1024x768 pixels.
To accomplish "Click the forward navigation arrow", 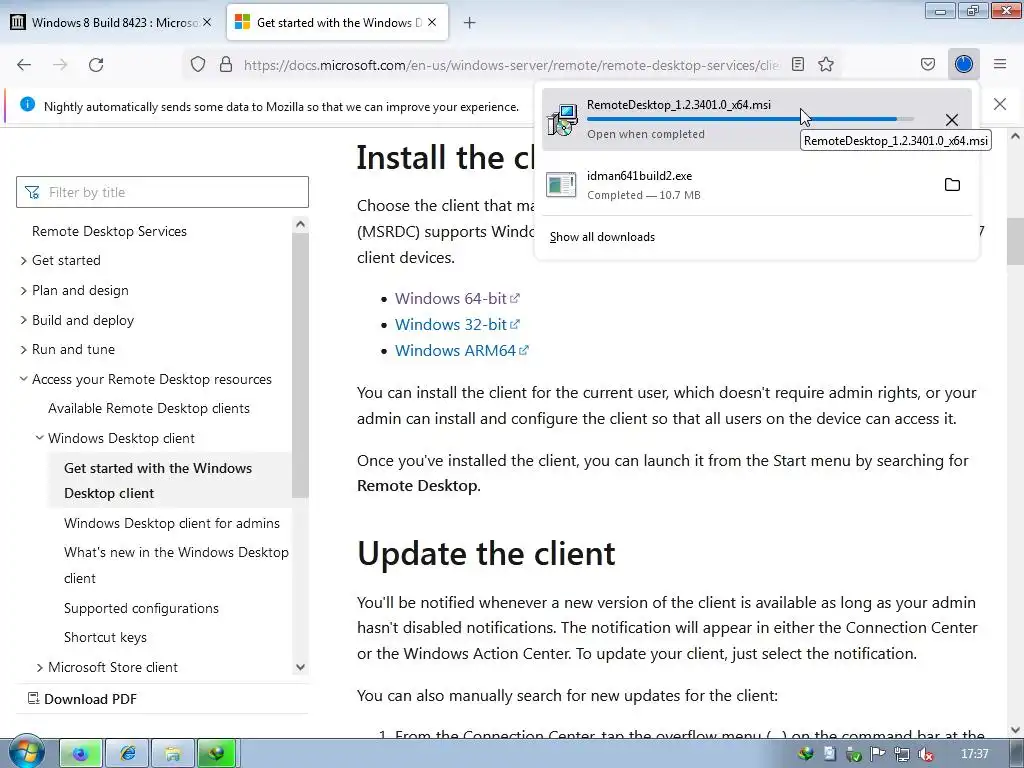I will click(60, 65).
